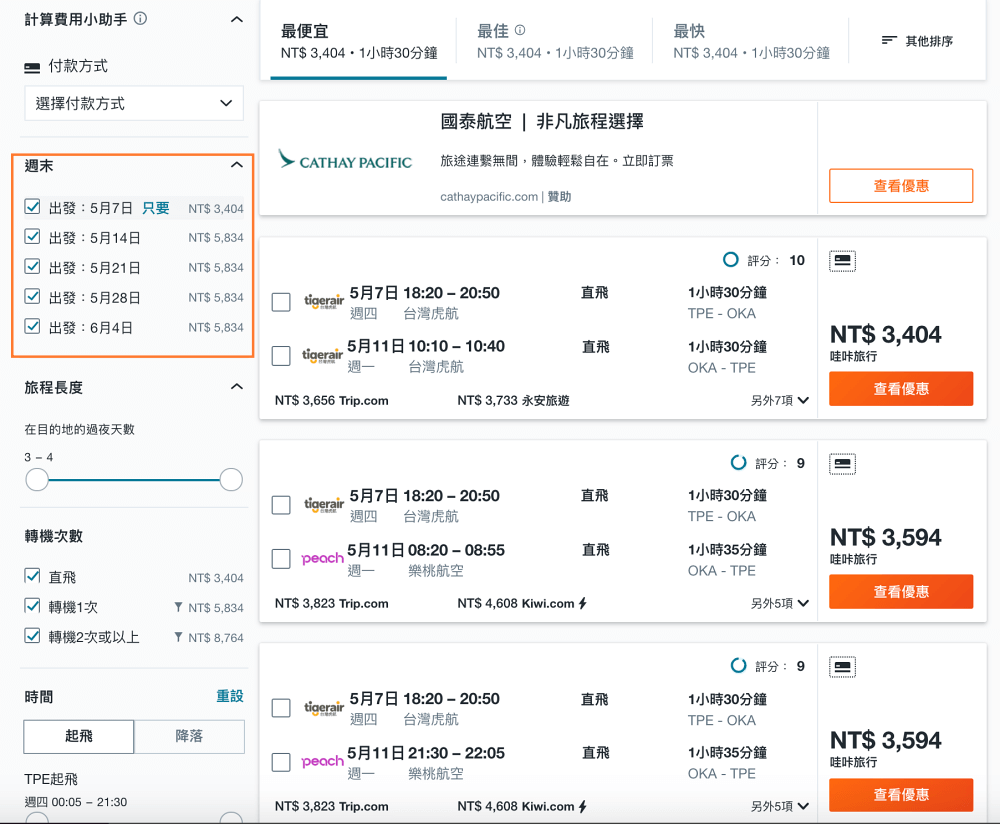Uncheck the 出發：5月14日 checkbox
1000x825 pixels.
pyautogui.click(x=32, y=238)
